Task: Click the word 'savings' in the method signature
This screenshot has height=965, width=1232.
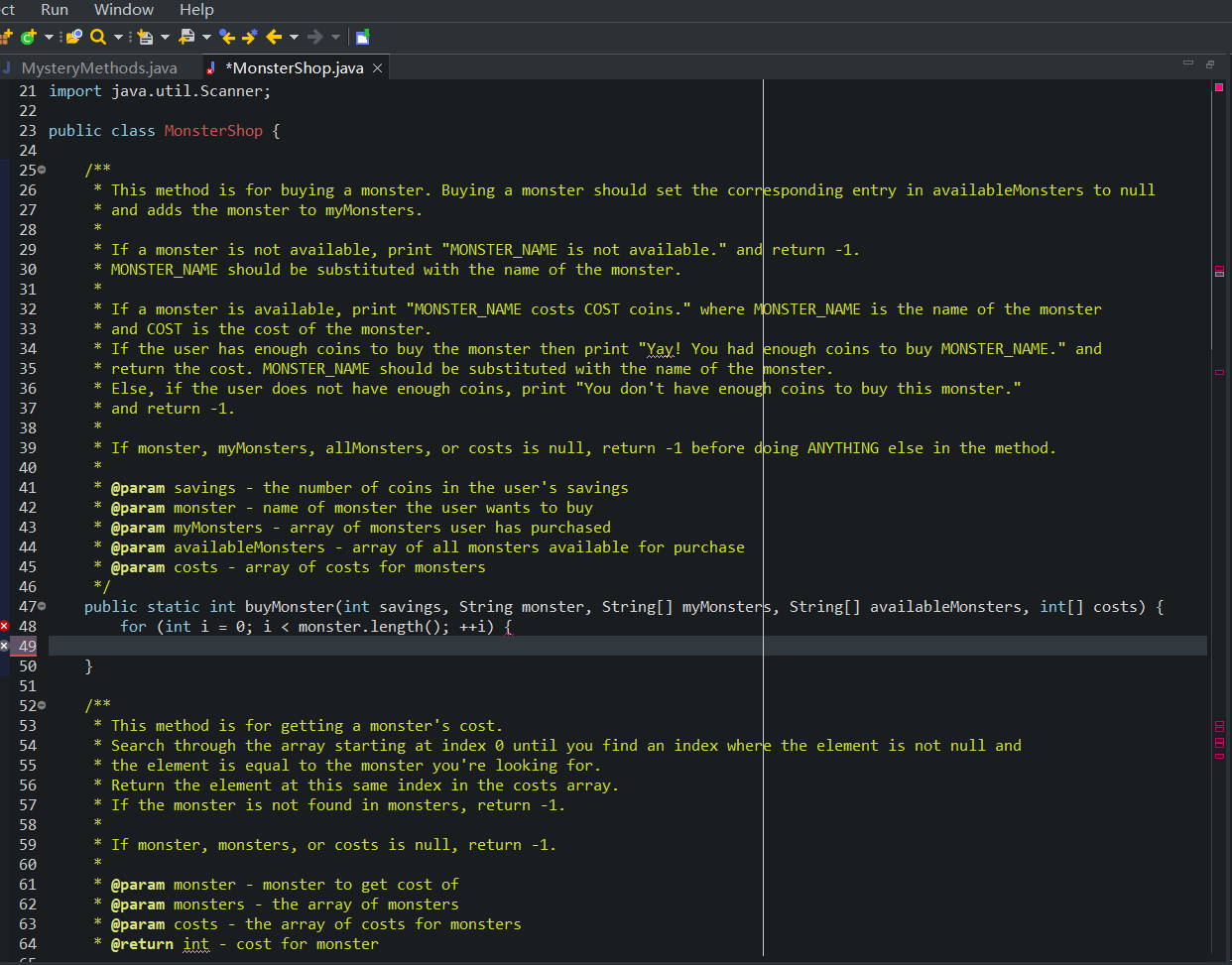Action: click(x=411, y=606)
